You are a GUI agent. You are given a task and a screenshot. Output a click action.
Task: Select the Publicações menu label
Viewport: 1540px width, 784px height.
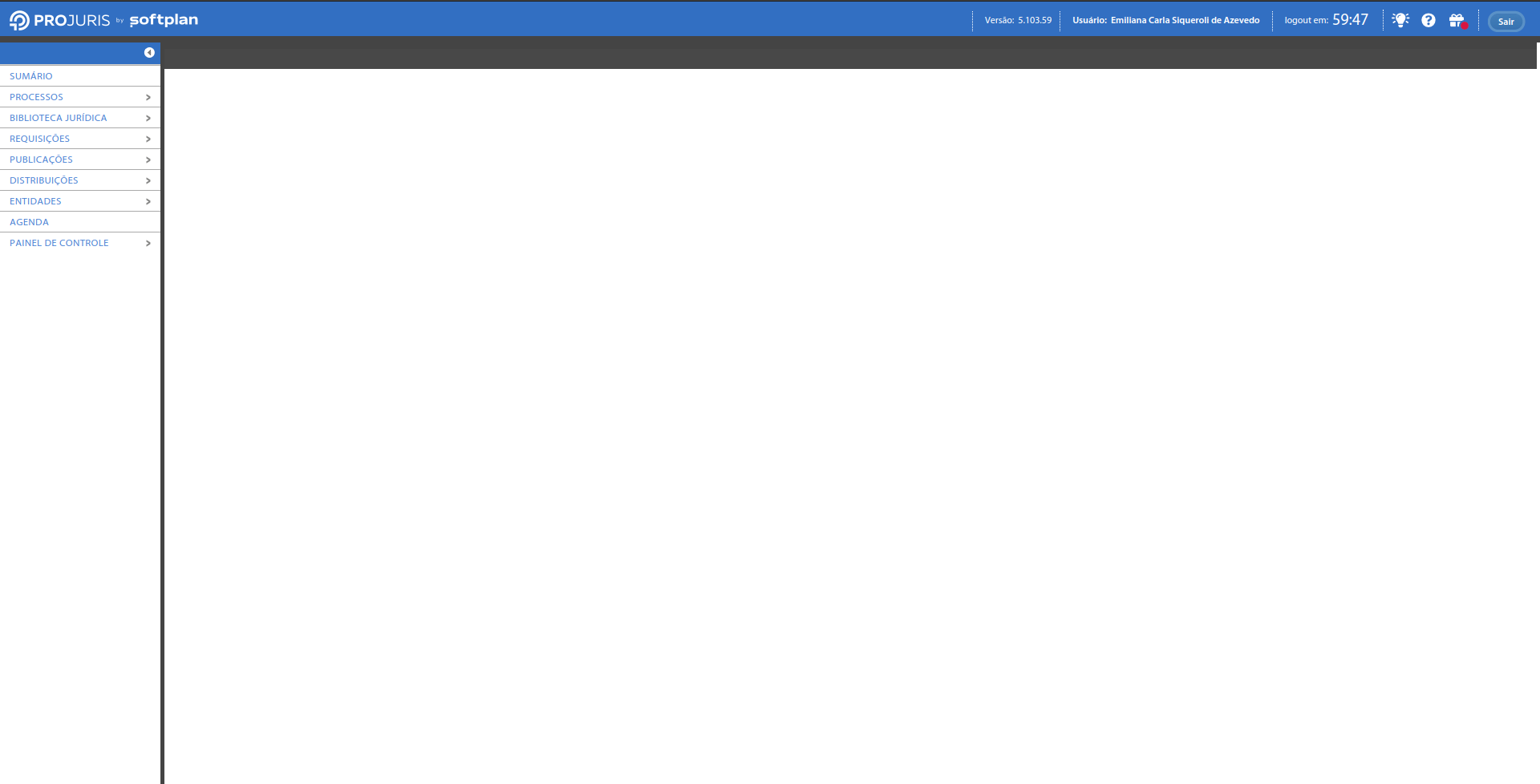(41, 160)
